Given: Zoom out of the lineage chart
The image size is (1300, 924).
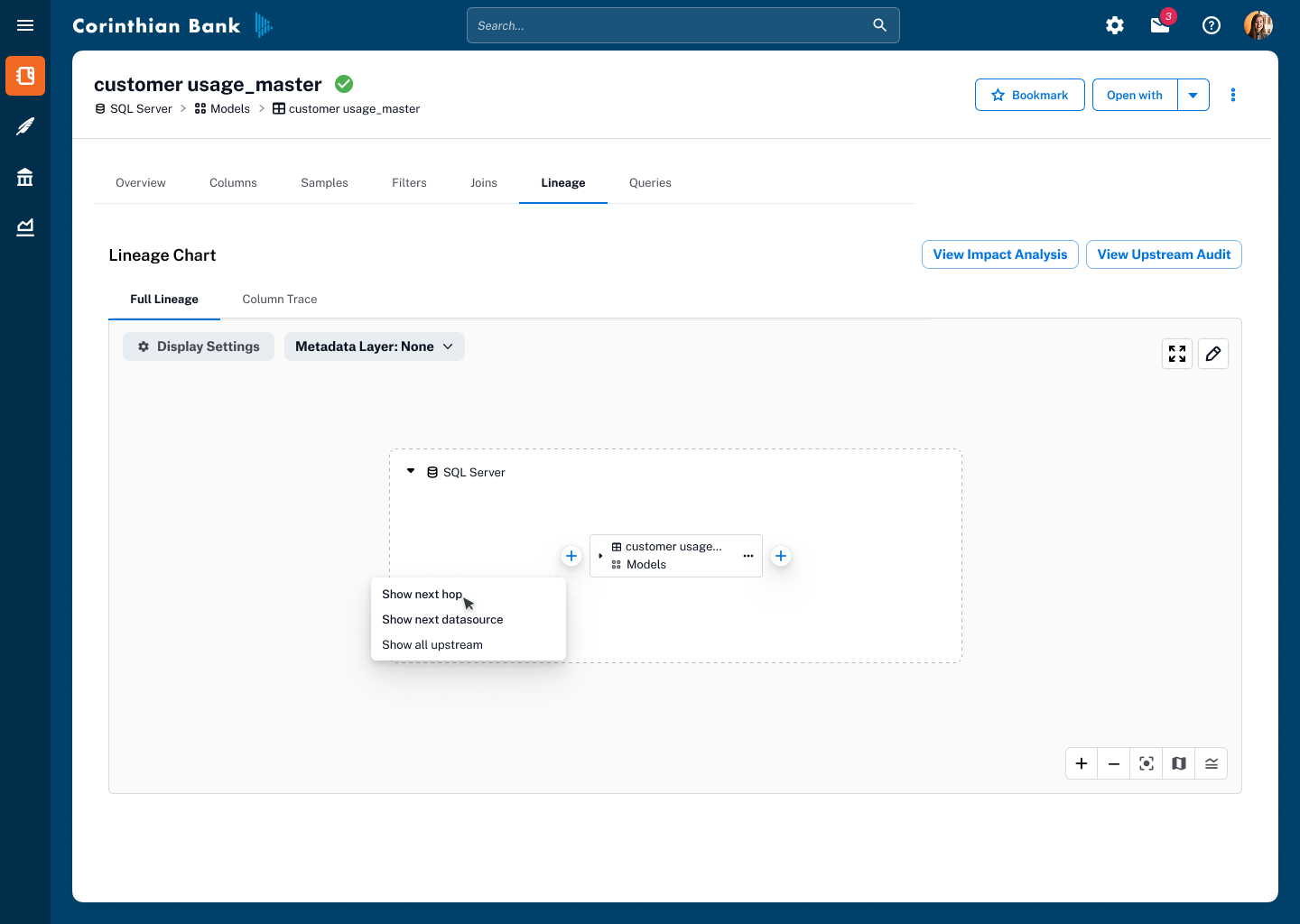Looking at the screenshot, I should [x=1114, y=763].
